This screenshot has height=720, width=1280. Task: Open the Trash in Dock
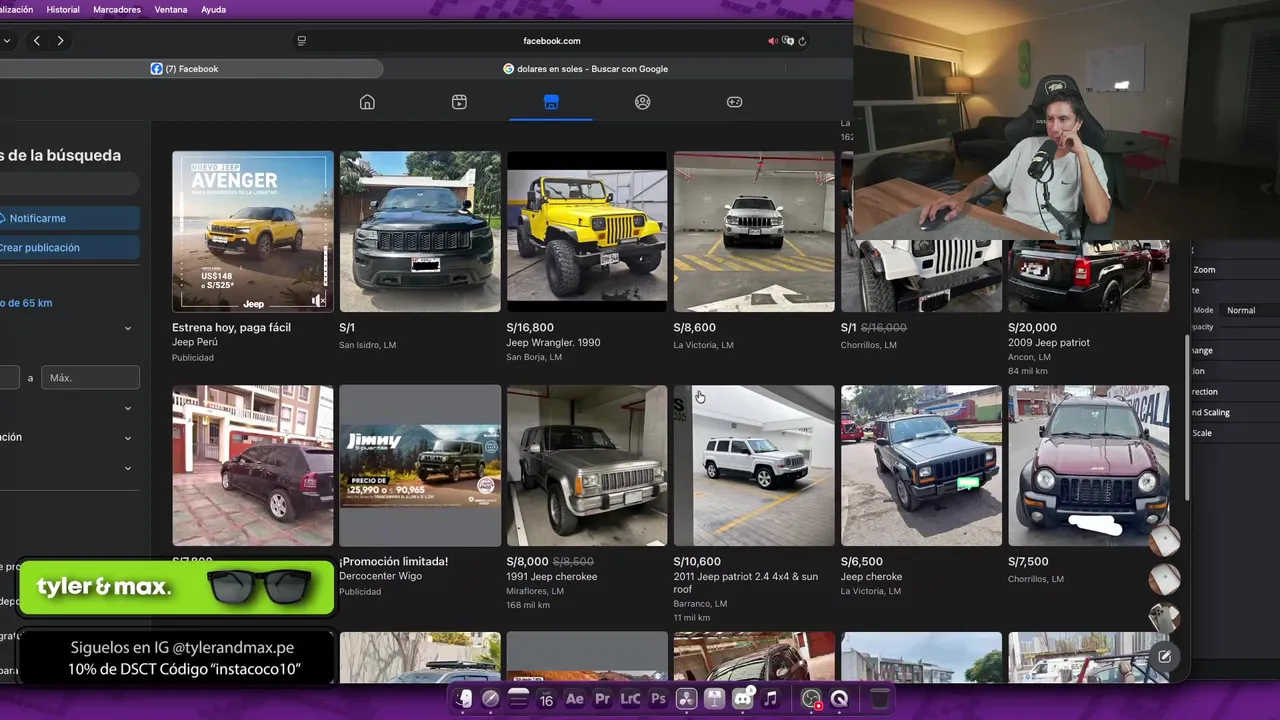(879, 699)
